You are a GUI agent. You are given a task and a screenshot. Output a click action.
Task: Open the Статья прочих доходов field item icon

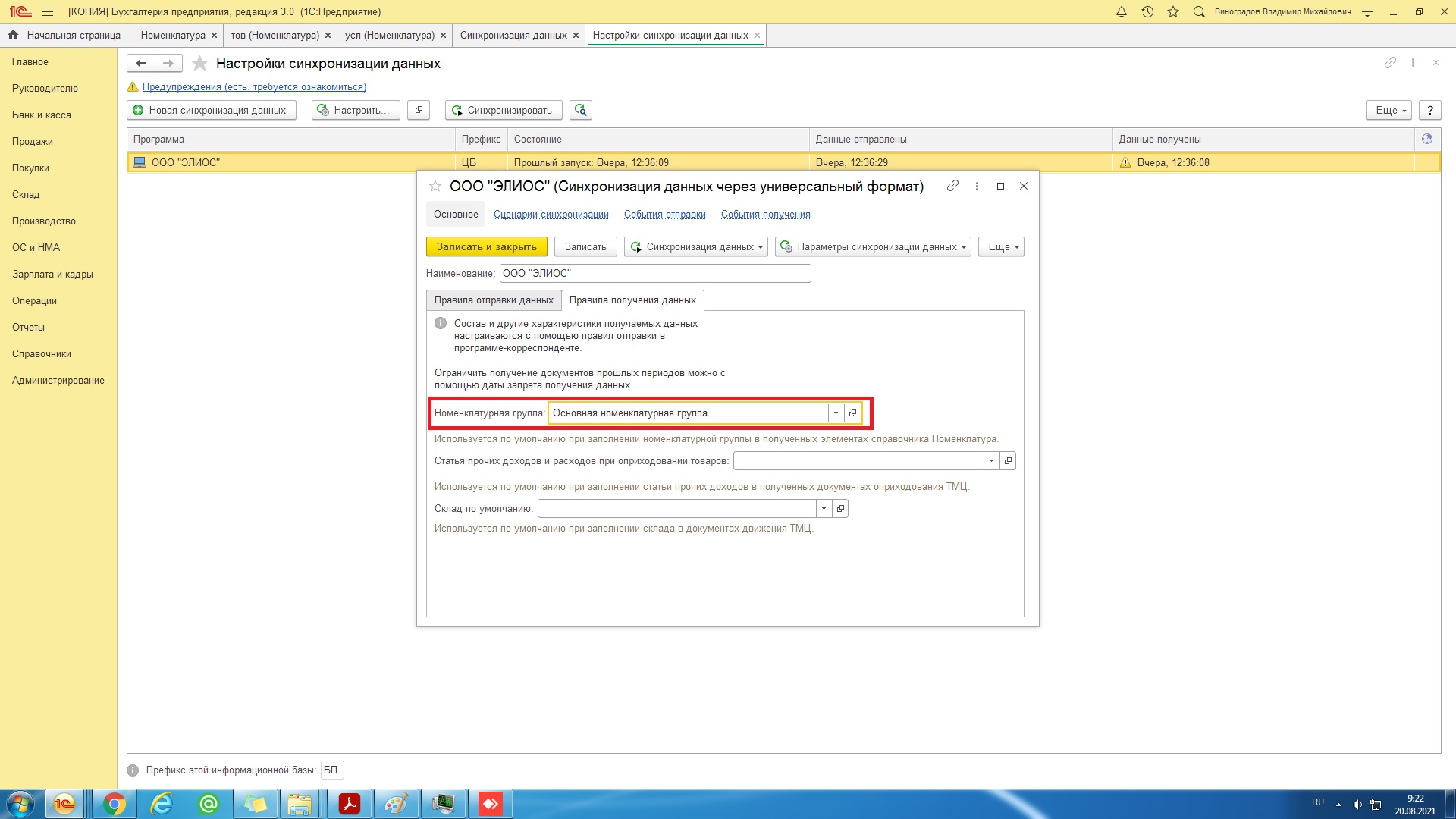click(1008, 460)
